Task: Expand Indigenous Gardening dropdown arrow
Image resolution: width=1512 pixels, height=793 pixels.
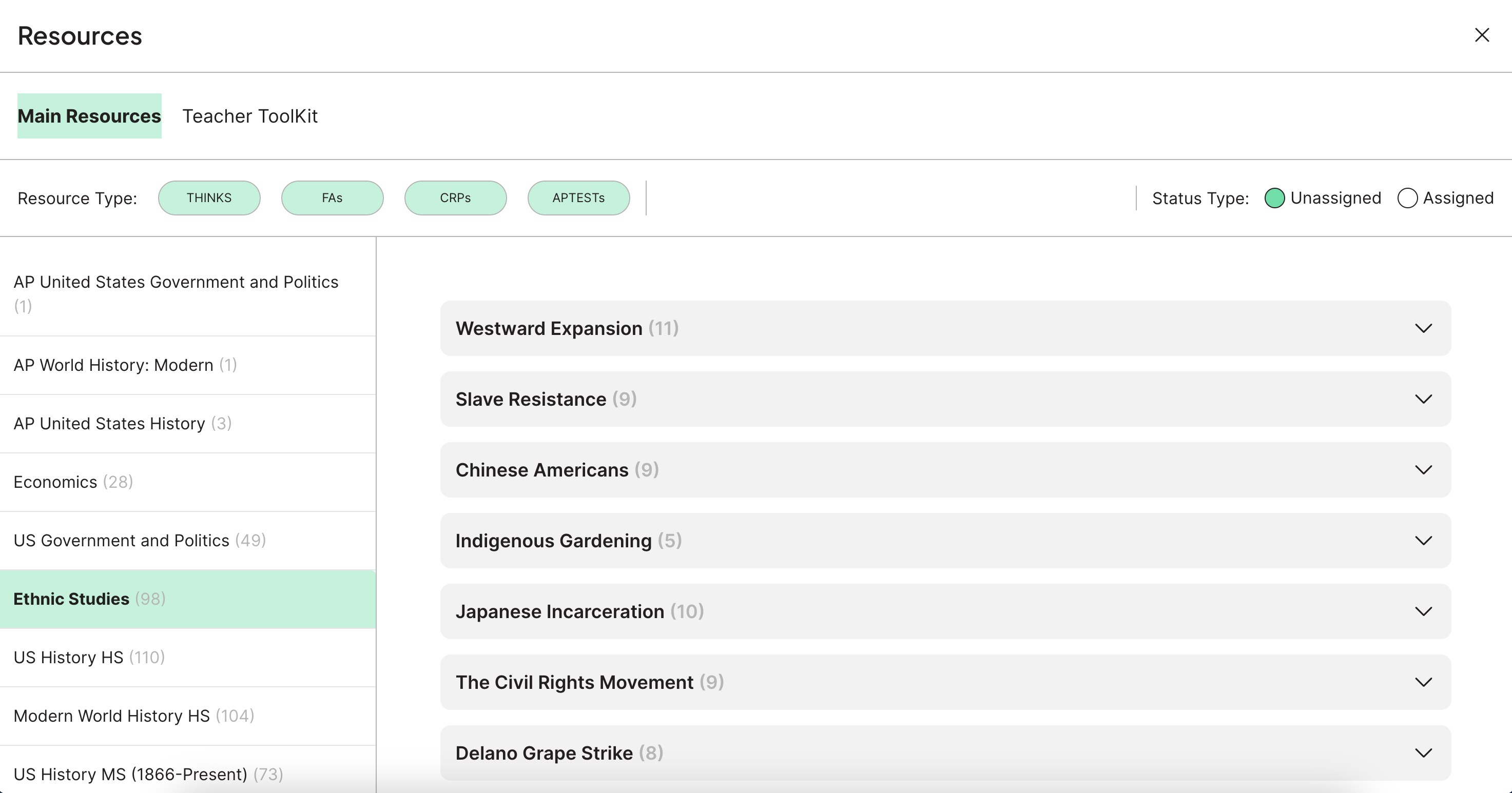Action: pyautogui.click(x=1423, y=541)
